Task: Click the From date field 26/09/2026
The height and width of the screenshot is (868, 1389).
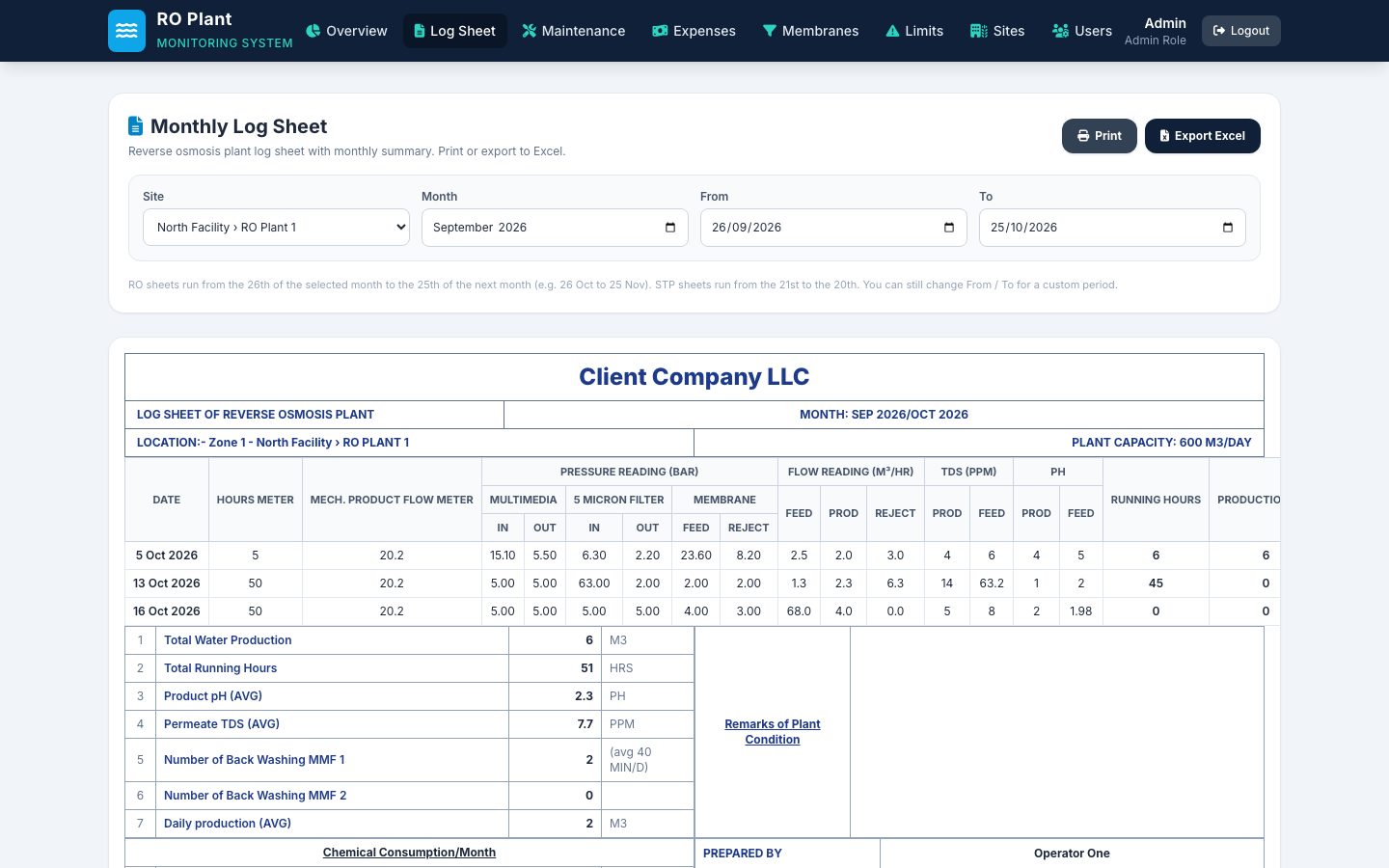Action: pyautogui.click(x=833, y=228)
